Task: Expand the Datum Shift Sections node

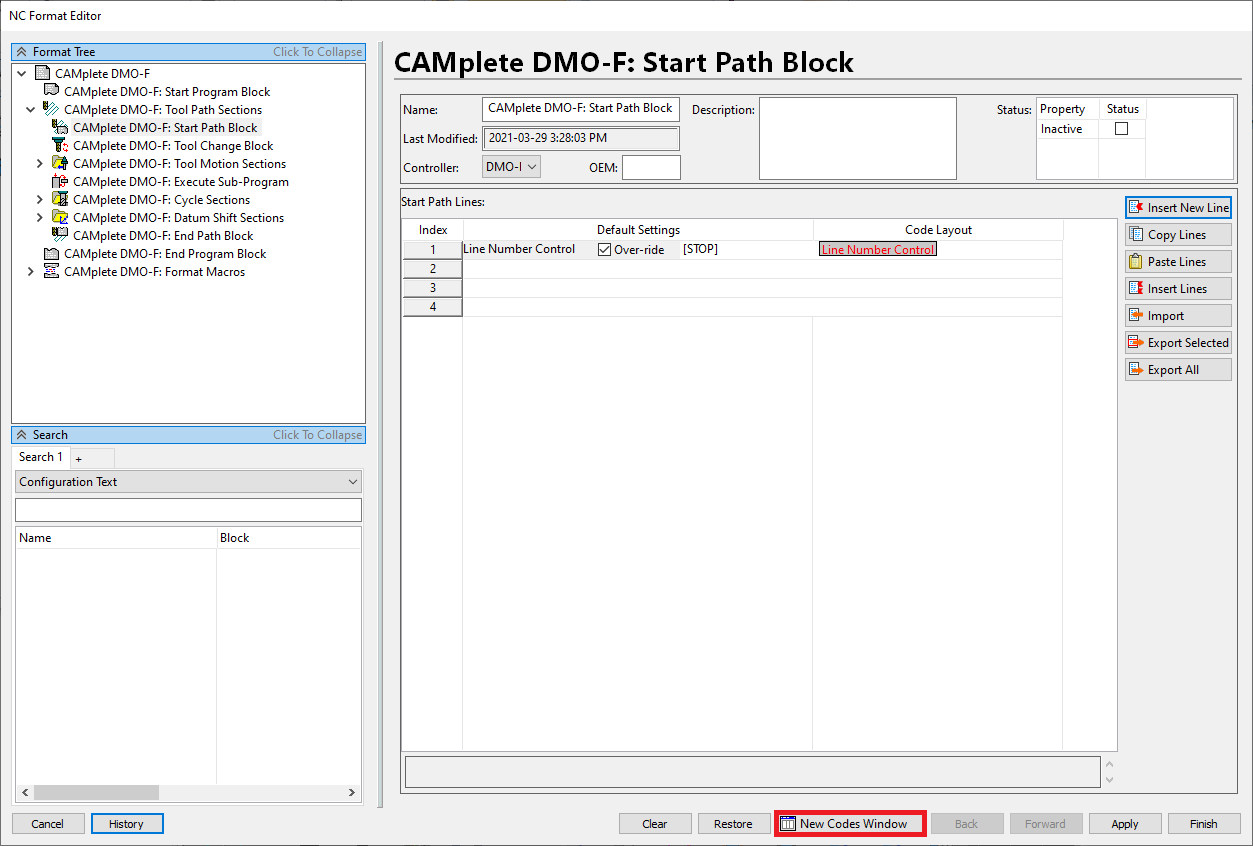Action: tap(40, 218)
